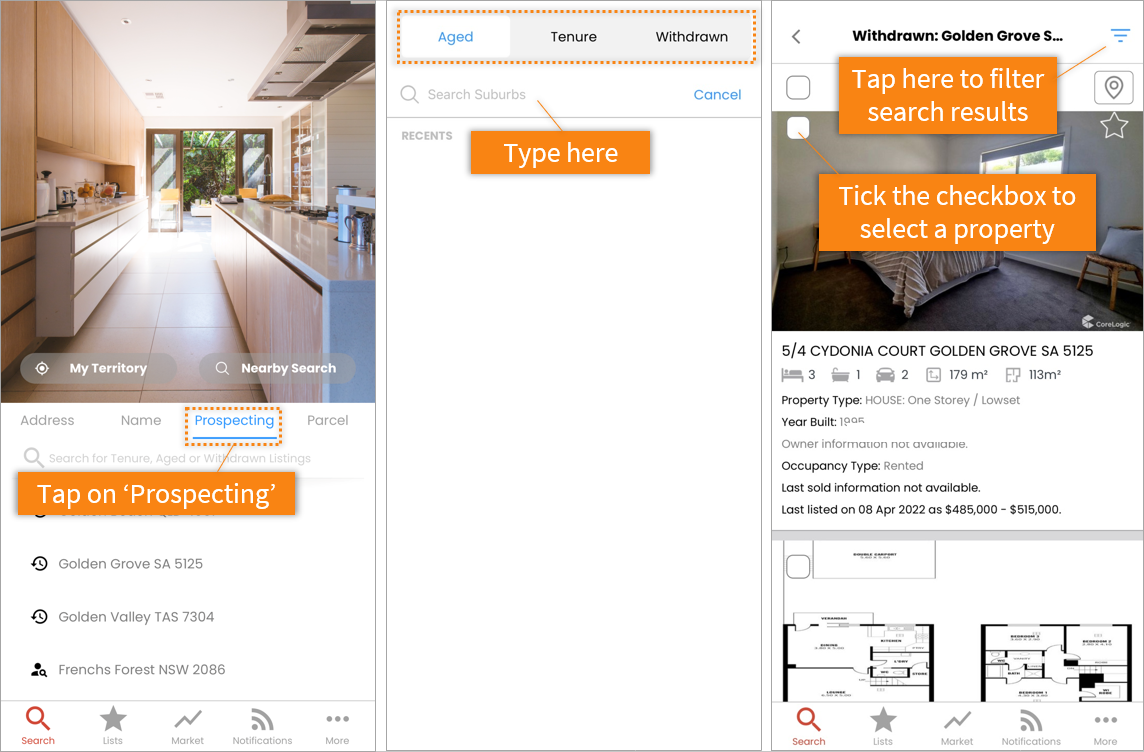Viewport: 1144px width, 752px height.
Task: Open the filter search results icon
Action: click(x=1120, y=35)
